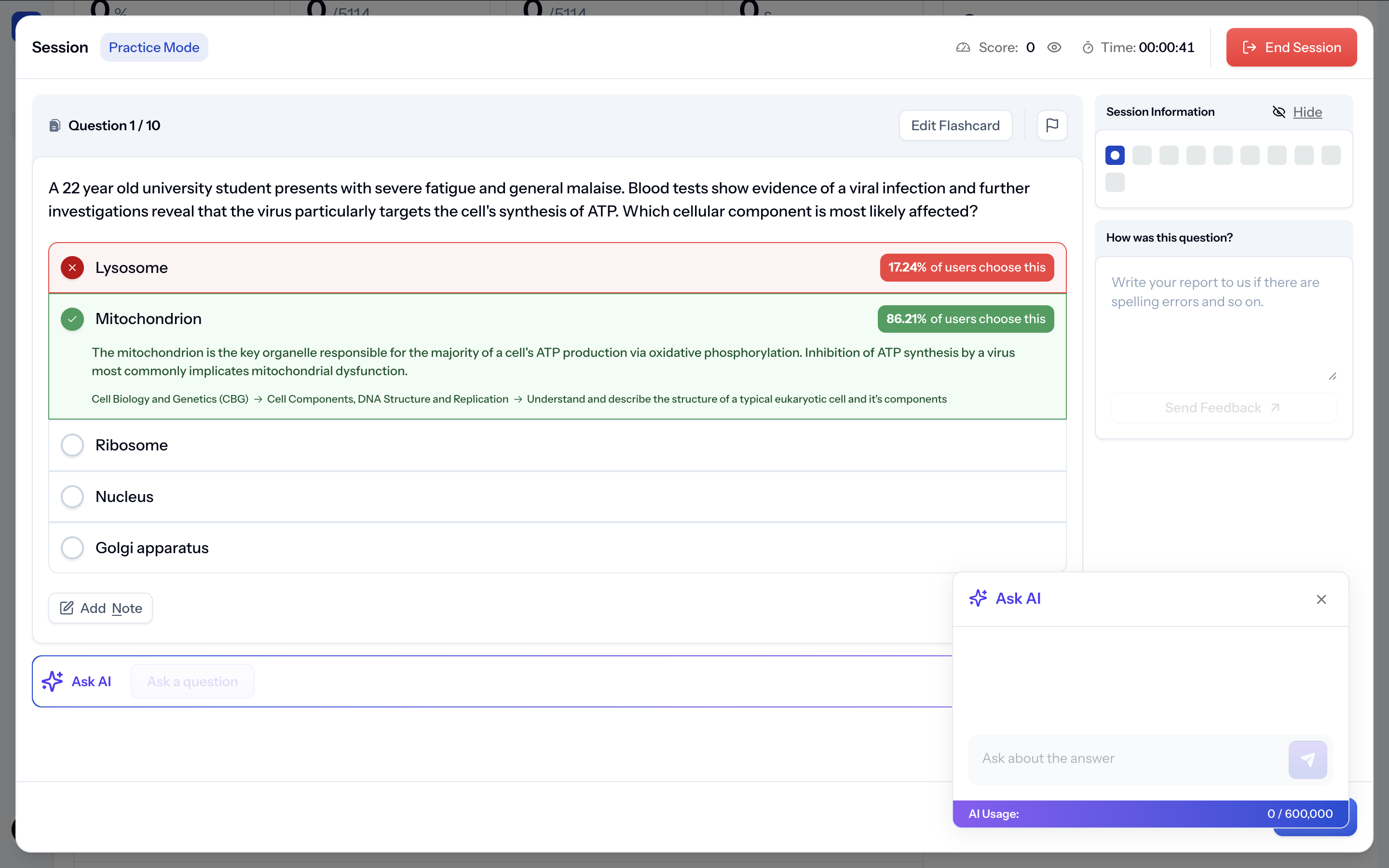
Task: Click the timer stopwatch icon
Action: 1087,48
